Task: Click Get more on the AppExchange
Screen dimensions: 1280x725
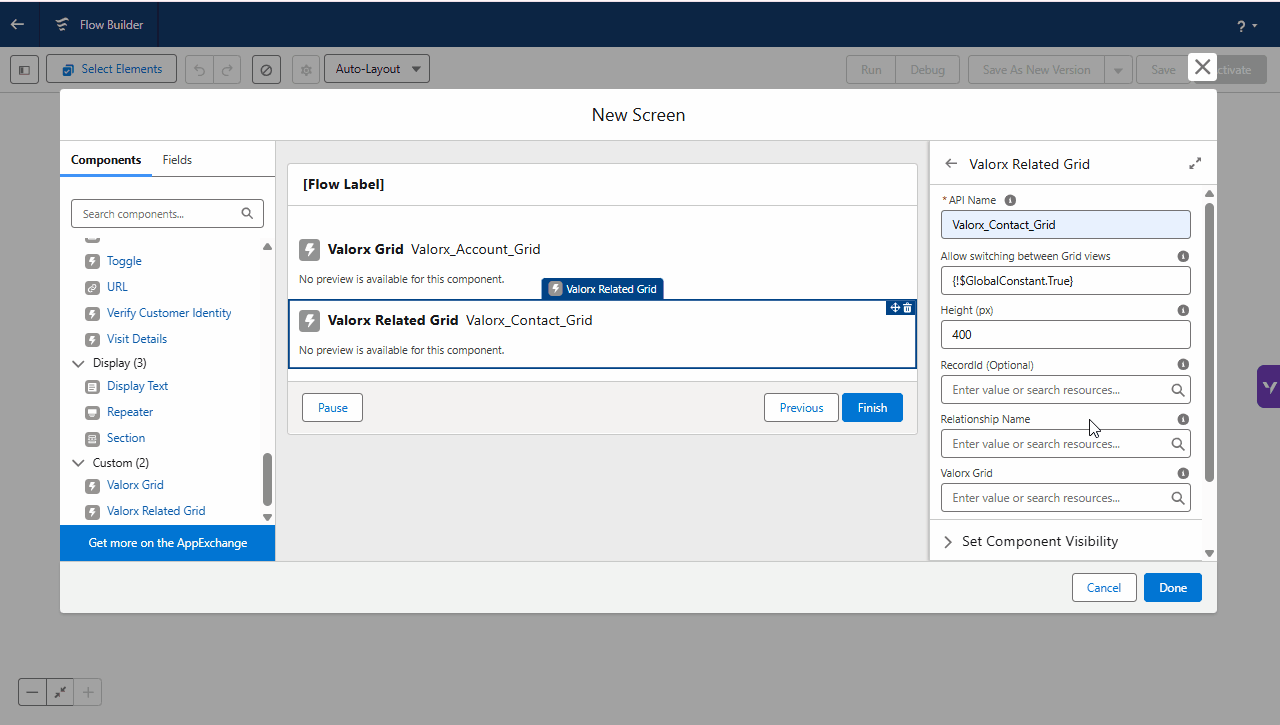Action: (168, 543)
